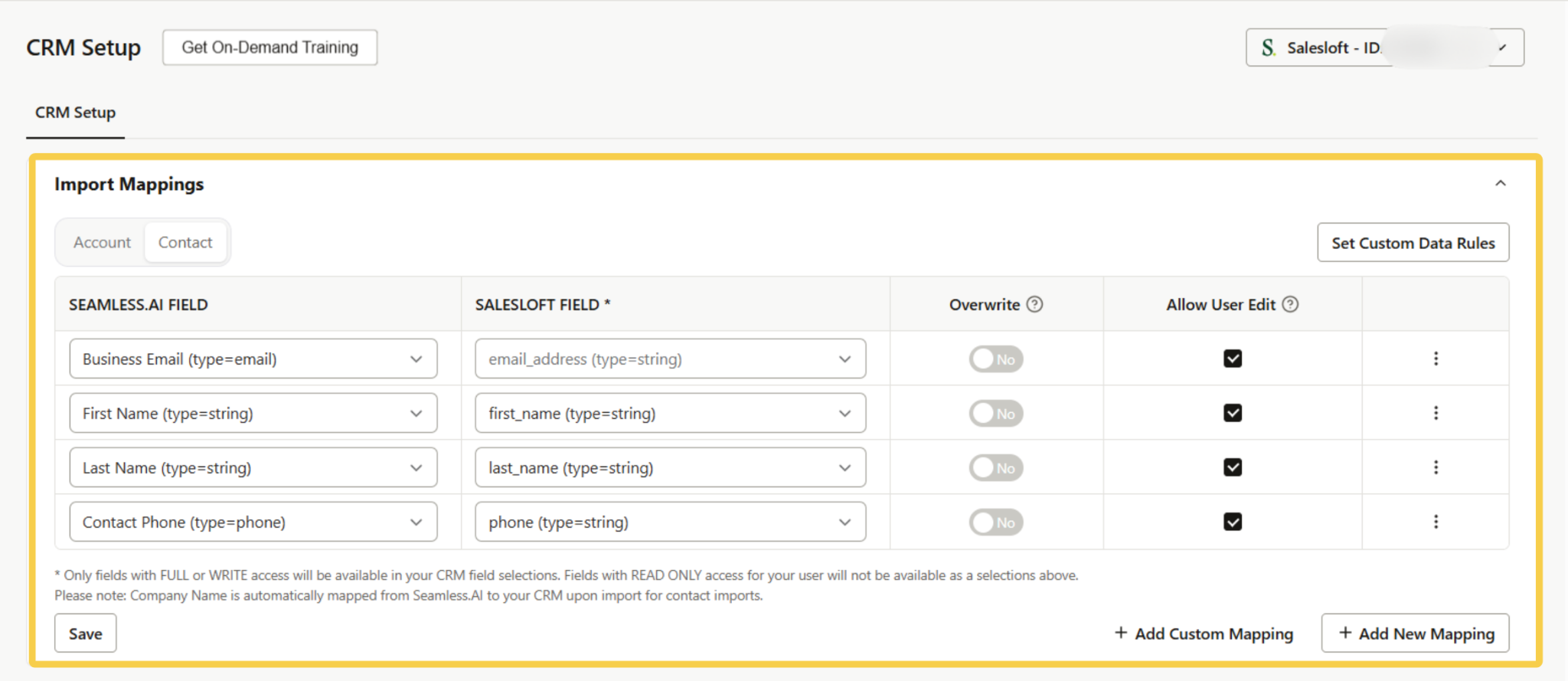
Task: Click the CRM Setup page title
Action: click(83, 47)
